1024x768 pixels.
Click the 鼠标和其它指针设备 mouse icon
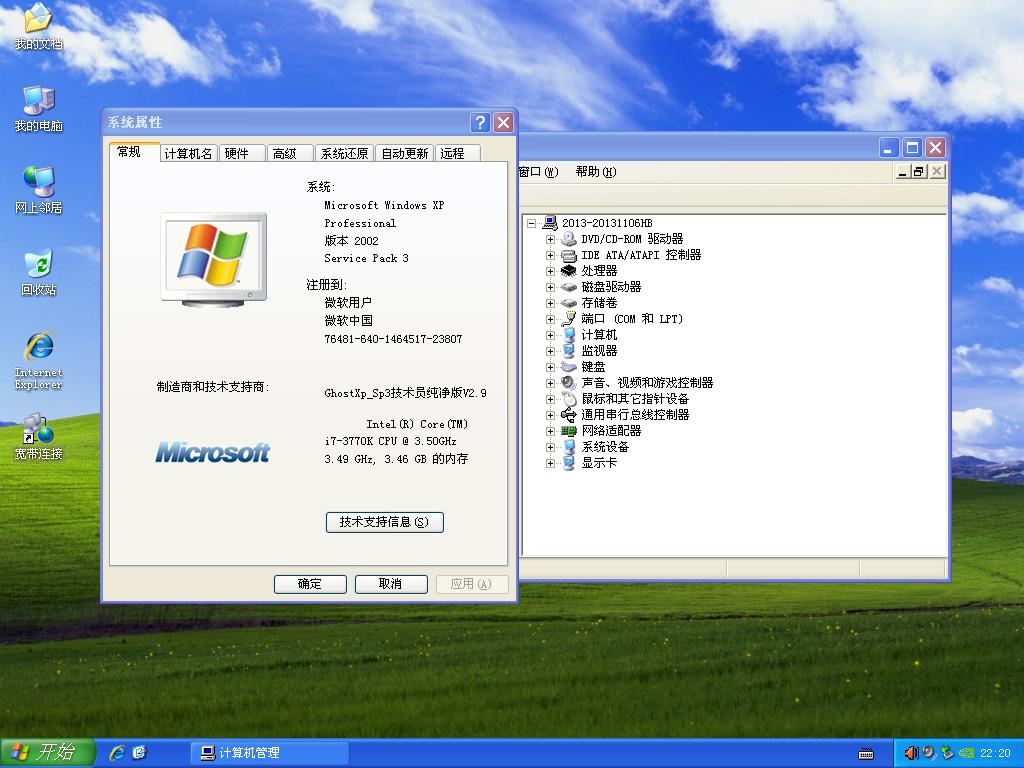point(569,399)
